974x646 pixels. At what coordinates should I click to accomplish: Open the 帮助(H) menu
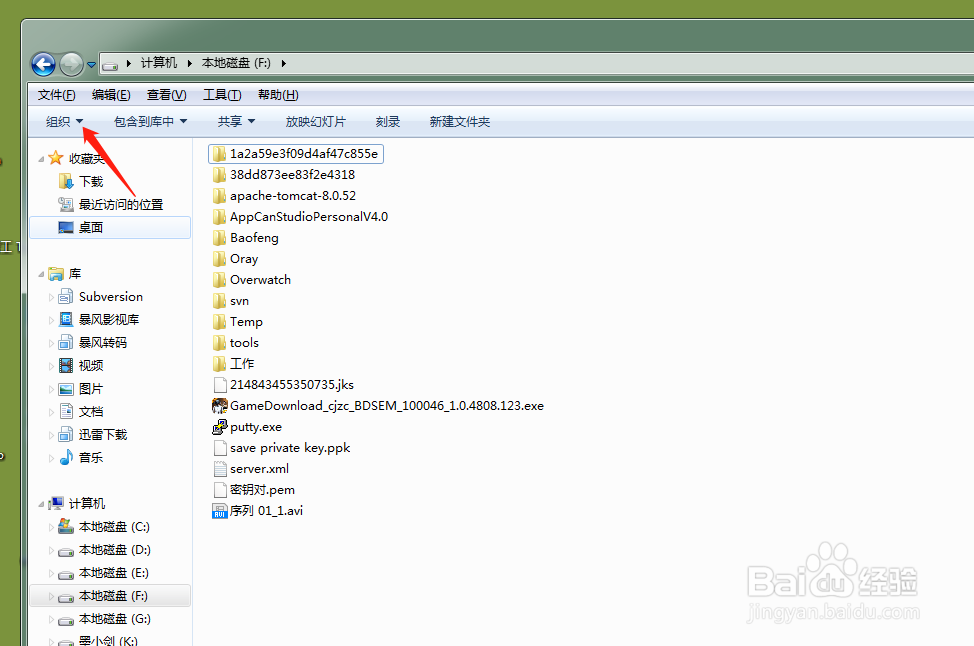tap(278, 95)
